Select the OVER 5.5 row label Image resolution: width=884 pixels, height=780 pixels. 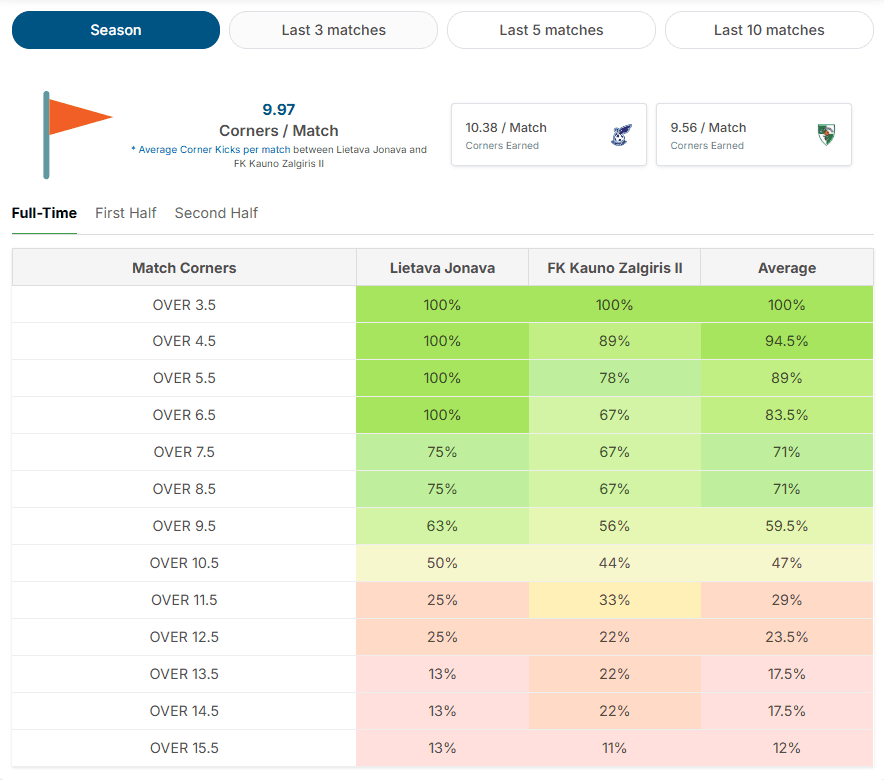(184, 378)
